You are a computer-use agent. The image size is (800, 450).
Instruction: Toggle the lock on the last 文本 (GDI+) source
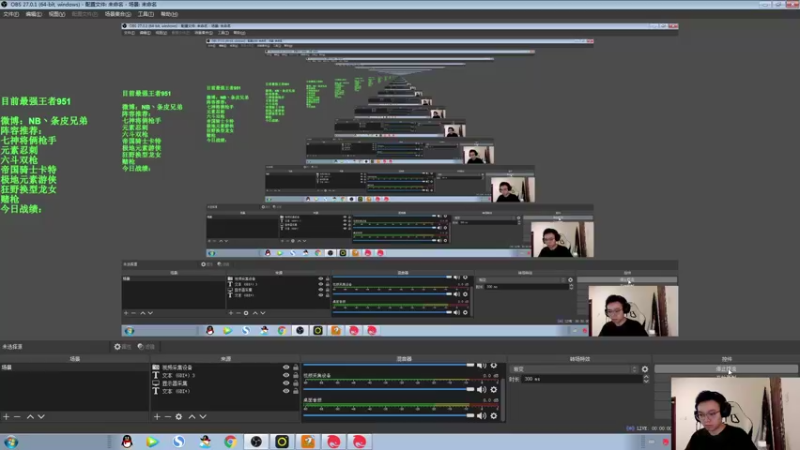tap(295, 391)
